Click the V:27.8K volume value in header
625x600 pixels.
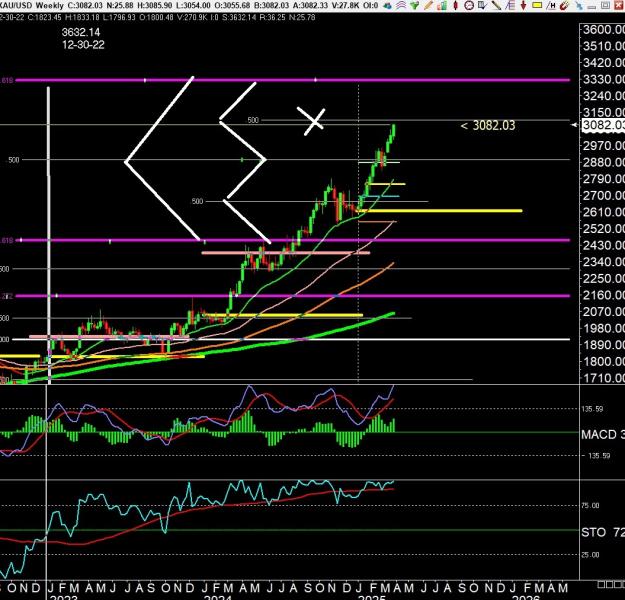pyautogui.click(x=345, y=6)
